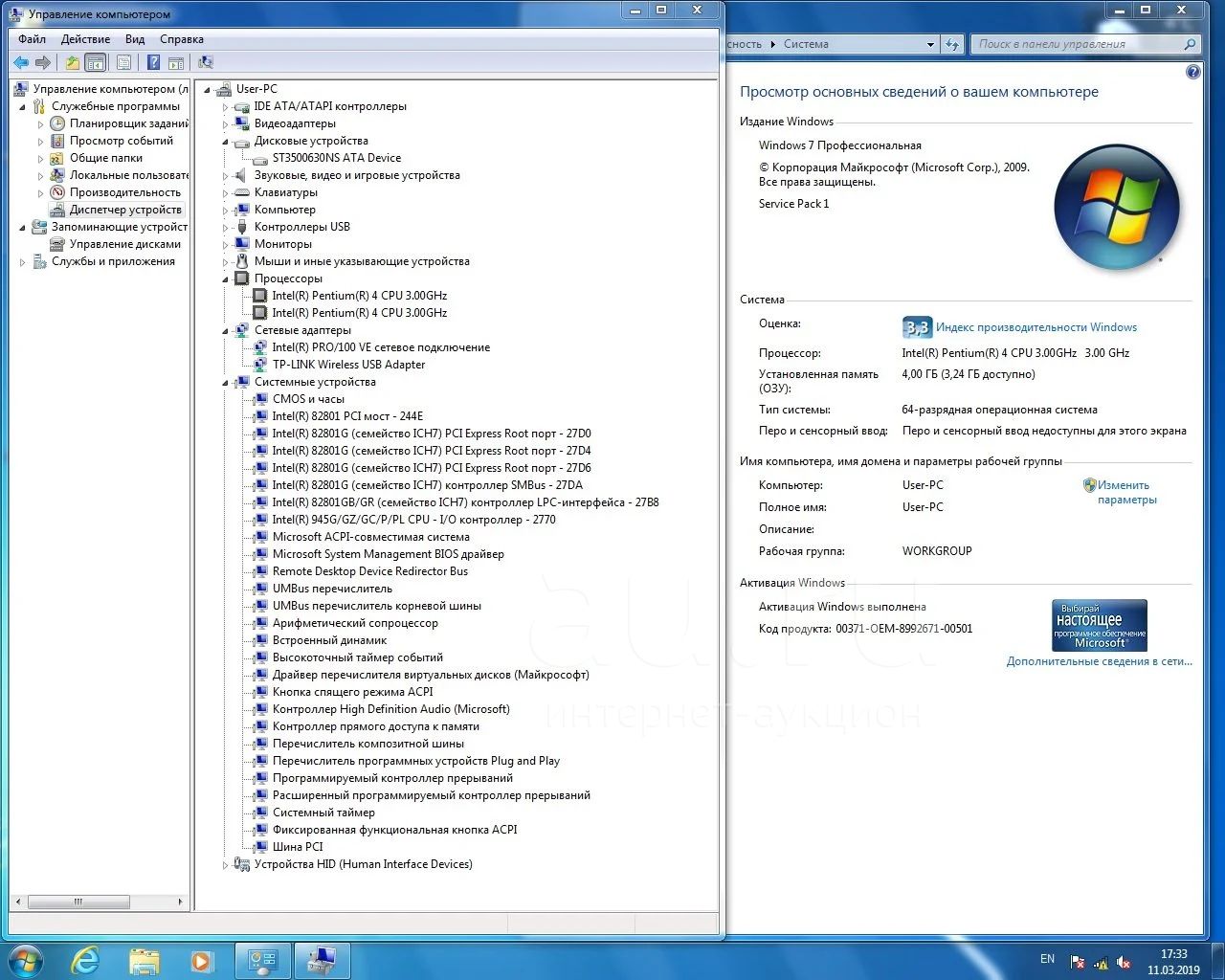Expand Контроллеры USB category

pyautogui.click(x=225, y=227)
